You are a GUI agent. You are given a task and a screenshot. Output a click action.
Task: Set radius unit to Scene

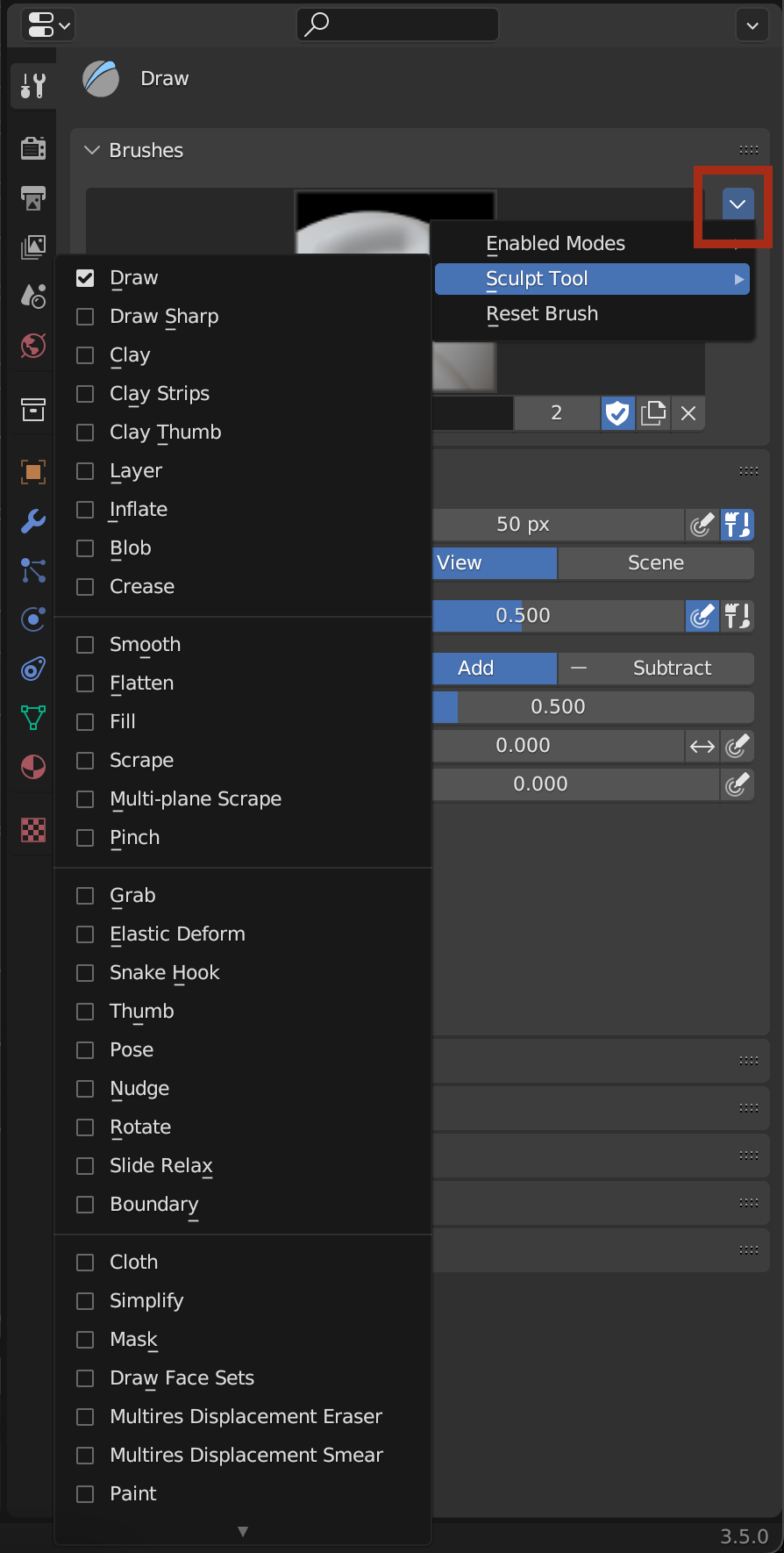(x=656, y=563)
